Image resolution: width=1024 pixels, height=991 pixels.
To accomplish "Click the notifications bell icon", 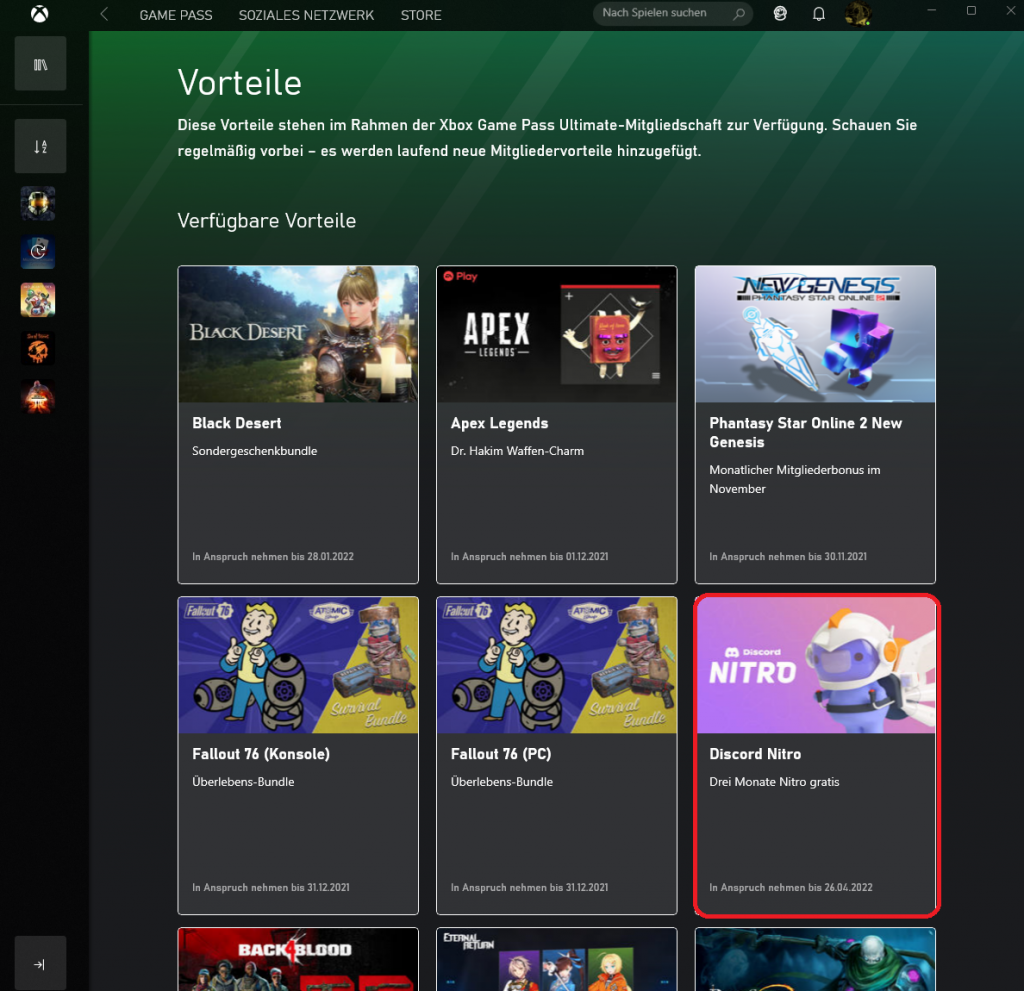I will (x=818, y=14).
